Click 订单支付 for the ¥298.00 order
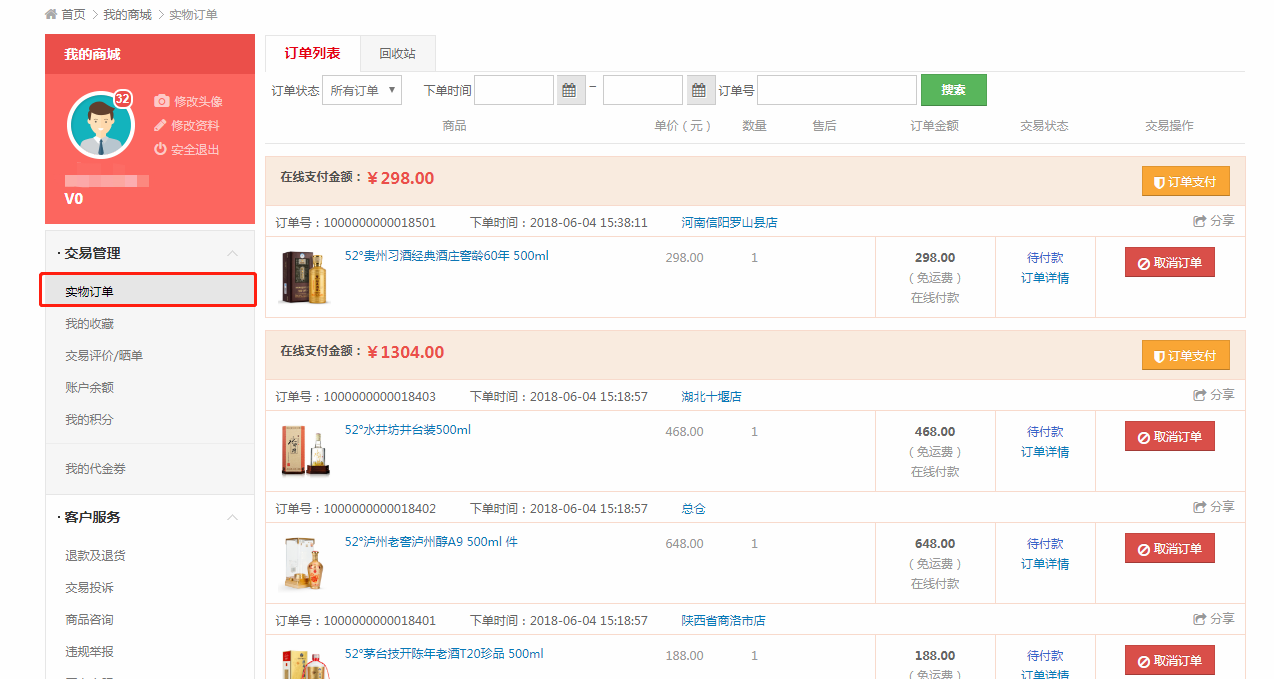 click(1185, 181)
